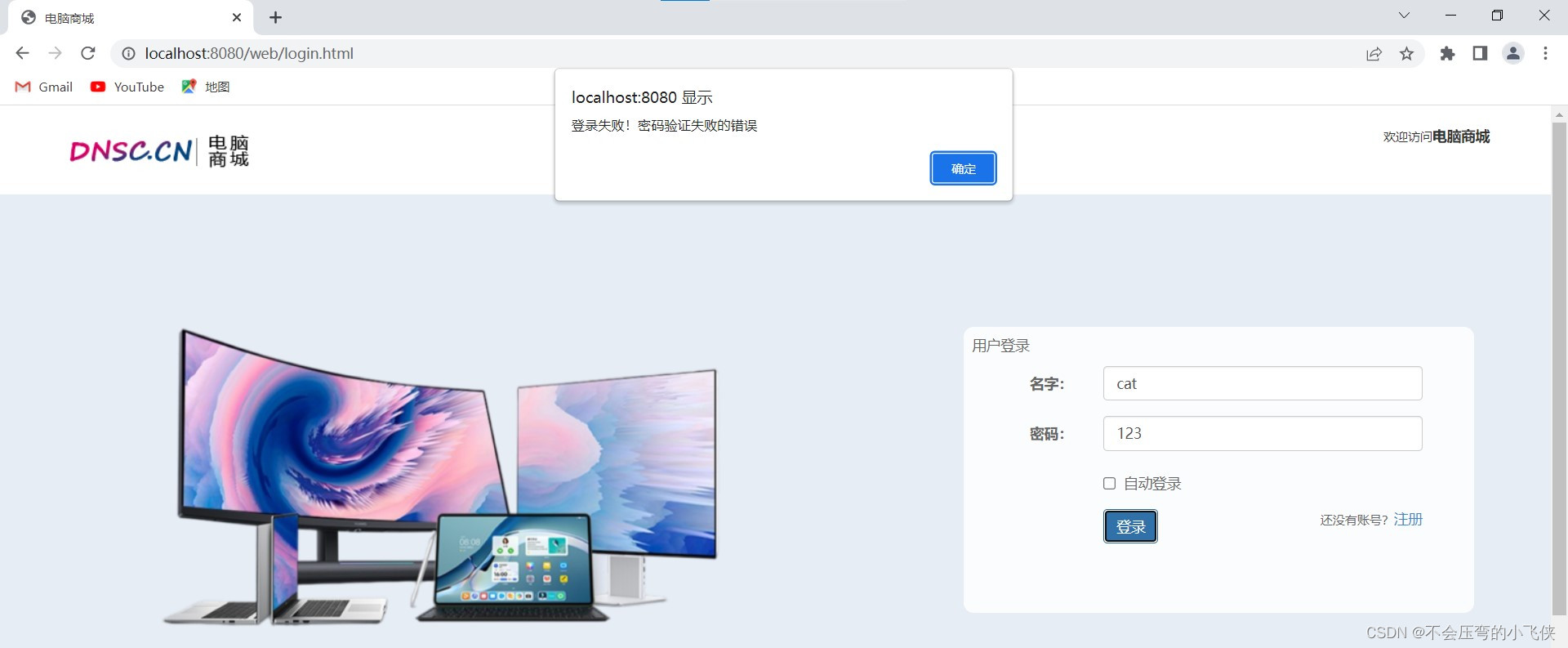Click the DNSC.CN 电脑商城 logo

[159, 151]
